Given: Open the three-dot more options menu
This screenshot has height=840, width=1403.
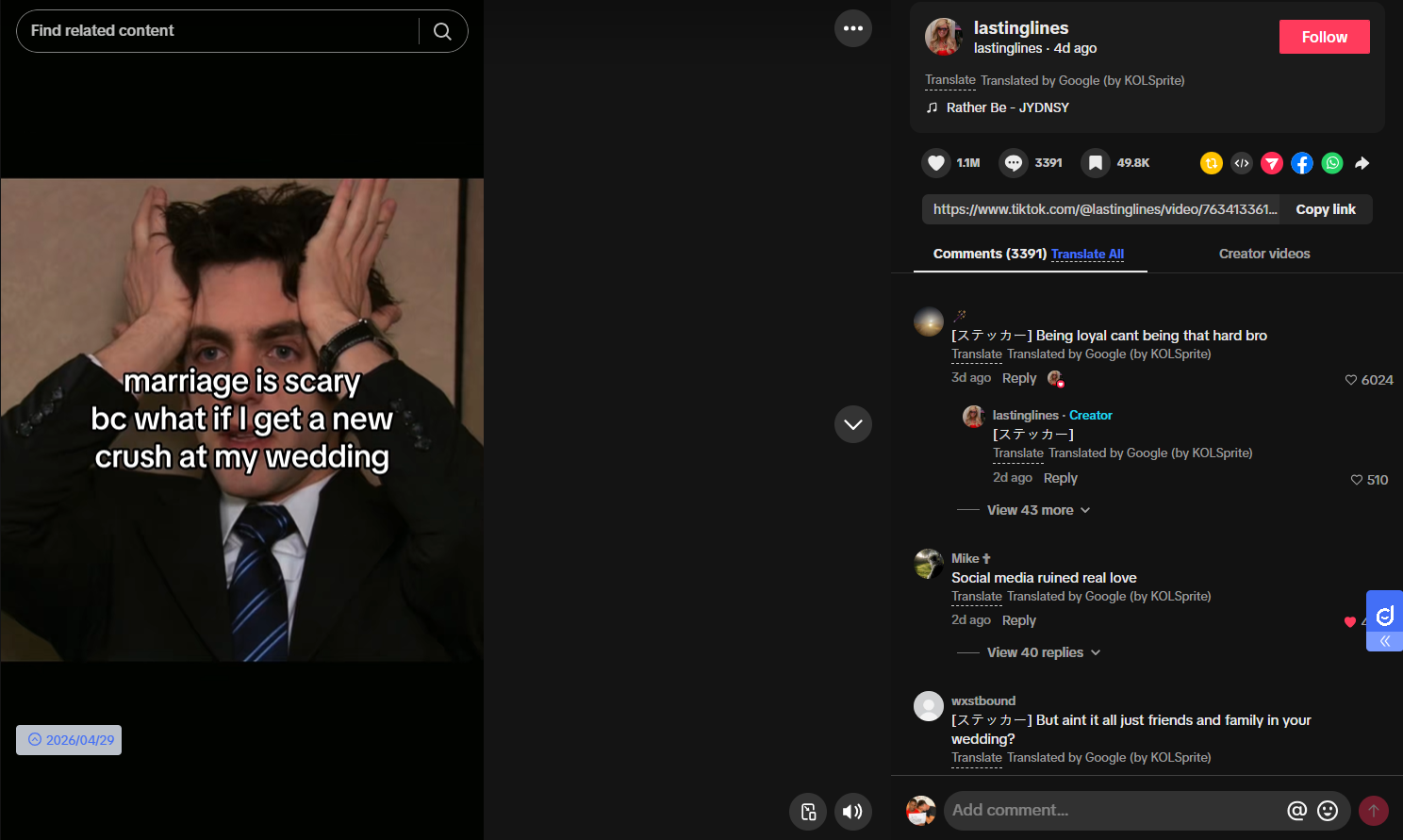Looking at the screenshot, I should coord(853,28).
